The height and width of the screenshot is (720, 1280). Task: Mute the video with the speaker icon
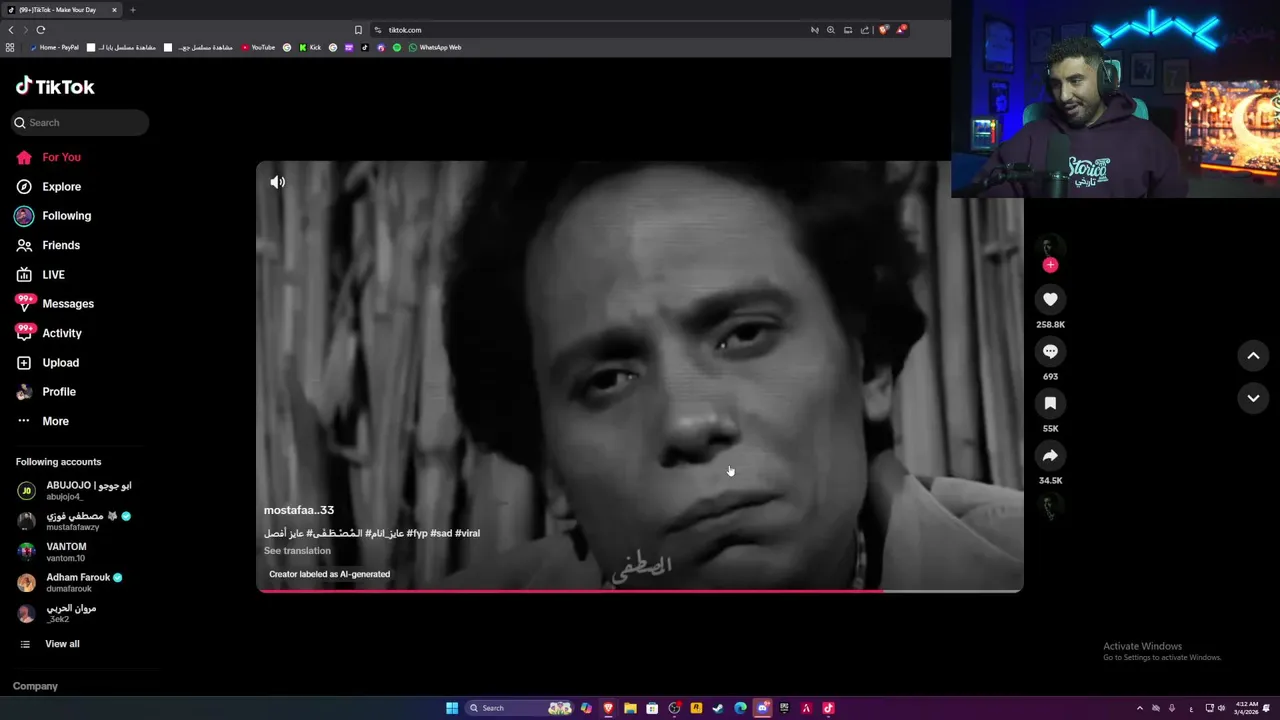tap(278, 182)
